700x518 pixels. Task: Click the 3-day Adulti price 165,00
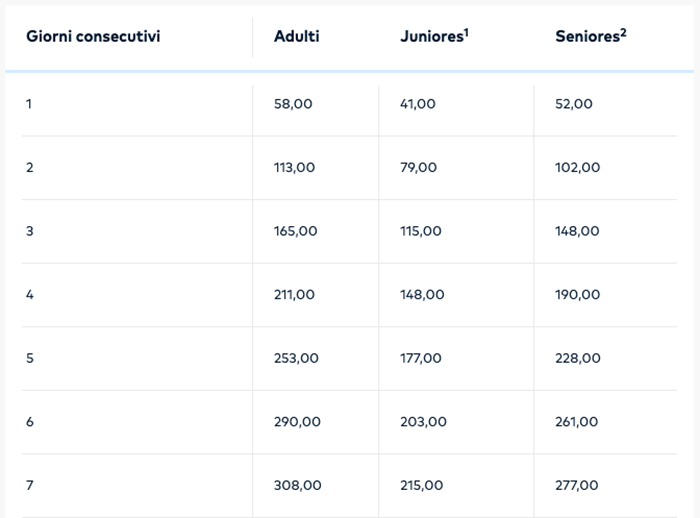(296, 231)
